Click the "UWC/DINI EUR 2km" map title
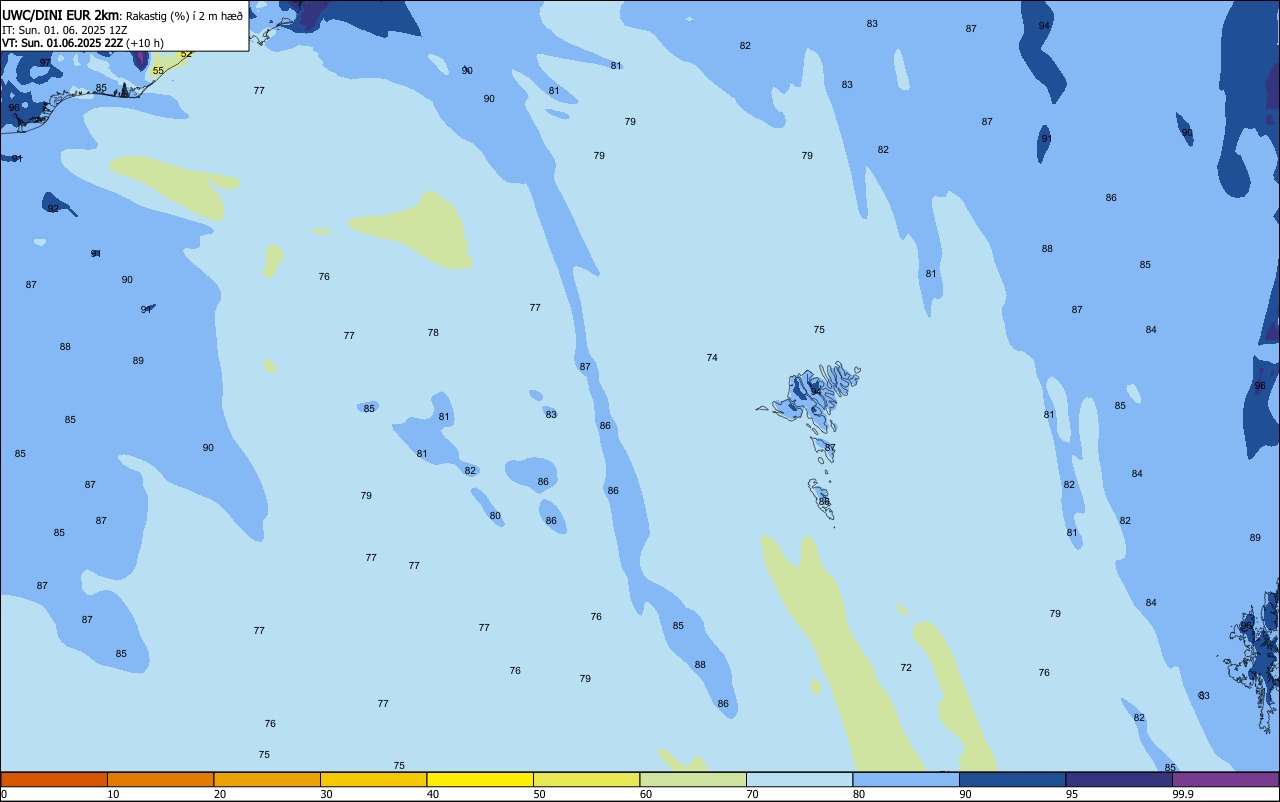This screenshot has width=1280, height=802. [x=61, y=15]
